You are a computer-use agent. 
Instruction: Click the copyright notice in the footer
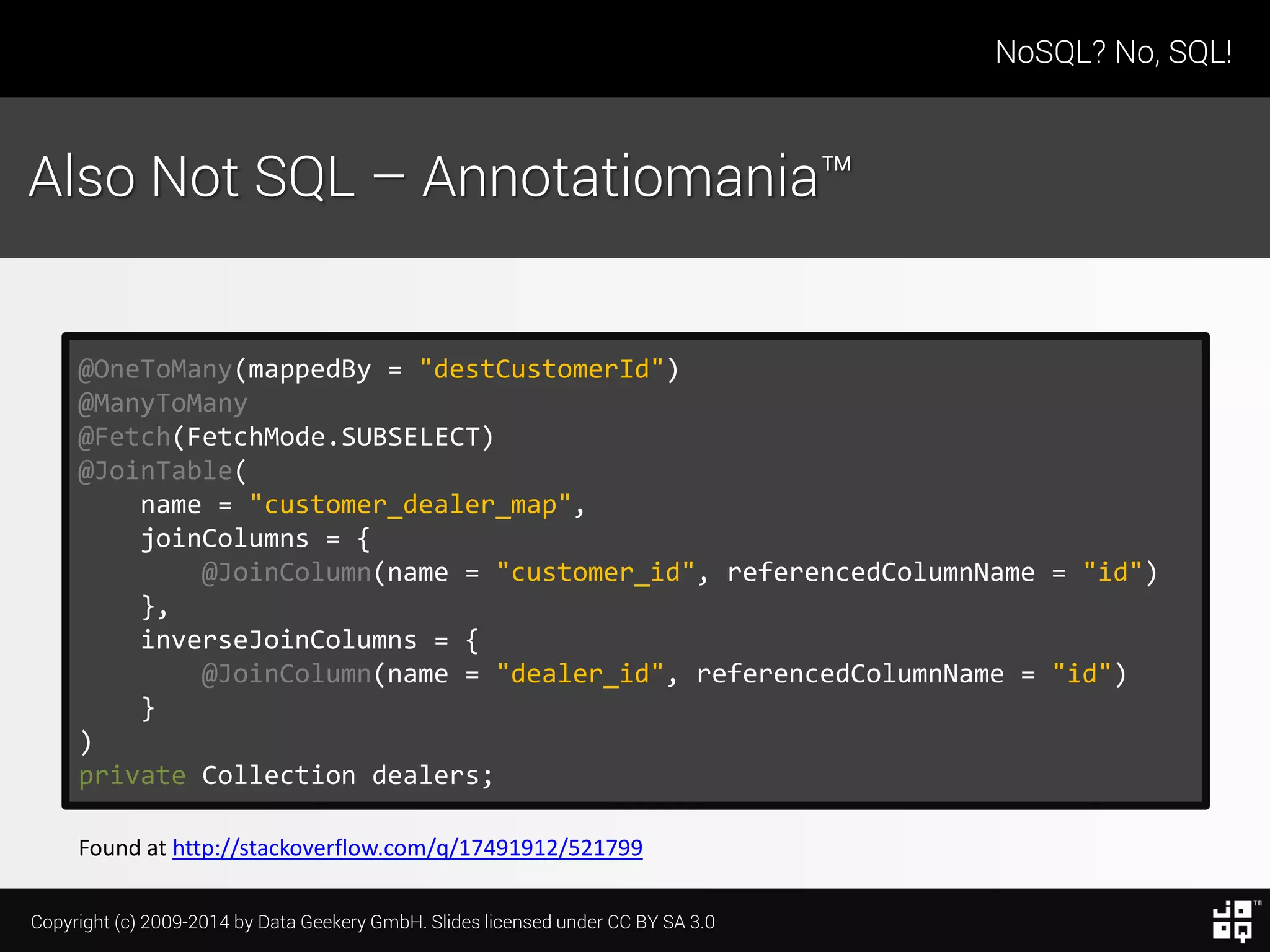point(373,922)
